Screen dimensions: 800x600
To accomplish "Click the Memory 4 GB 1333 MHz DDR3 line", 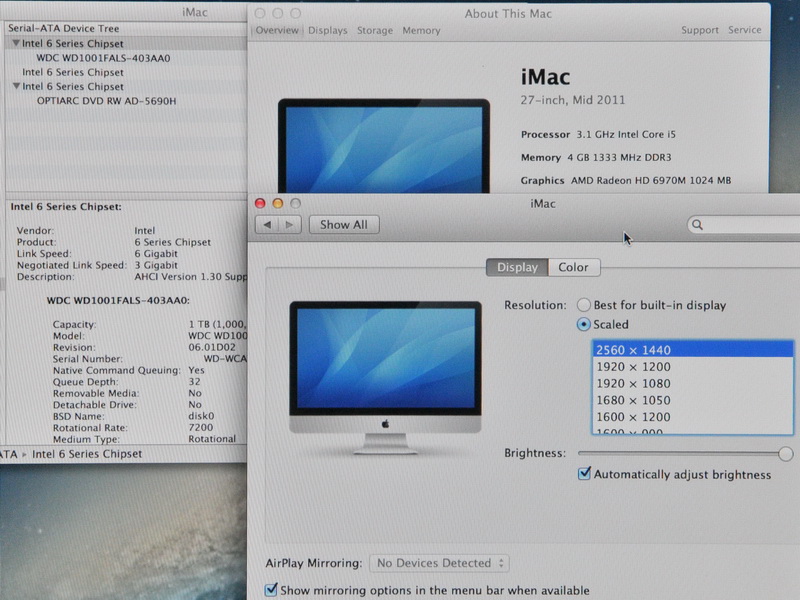I will (x=596, y=158).
